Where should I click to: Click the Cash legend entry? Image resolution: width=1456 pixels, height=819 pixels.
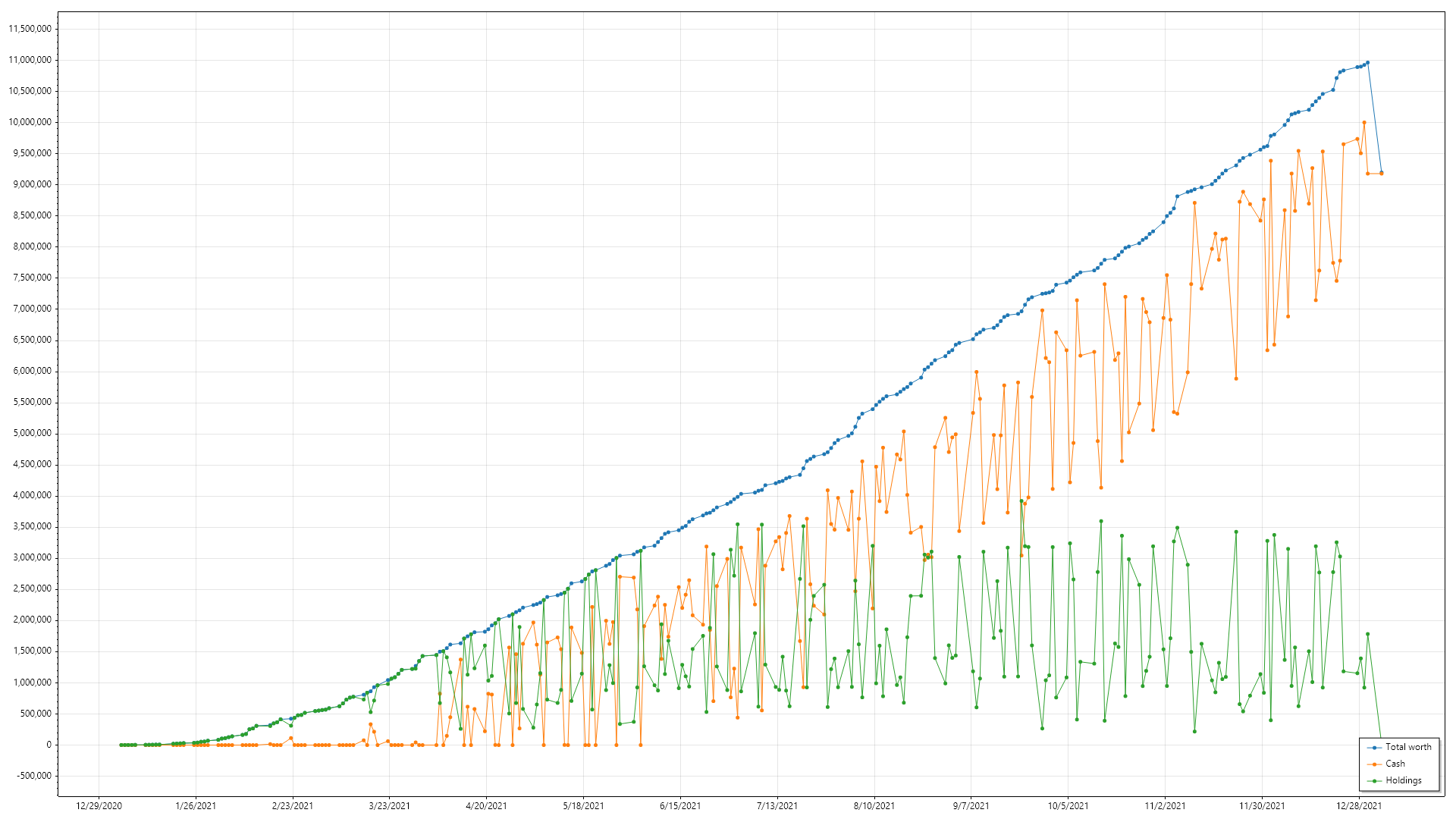pyautogui.click(x=1385, y=764)
